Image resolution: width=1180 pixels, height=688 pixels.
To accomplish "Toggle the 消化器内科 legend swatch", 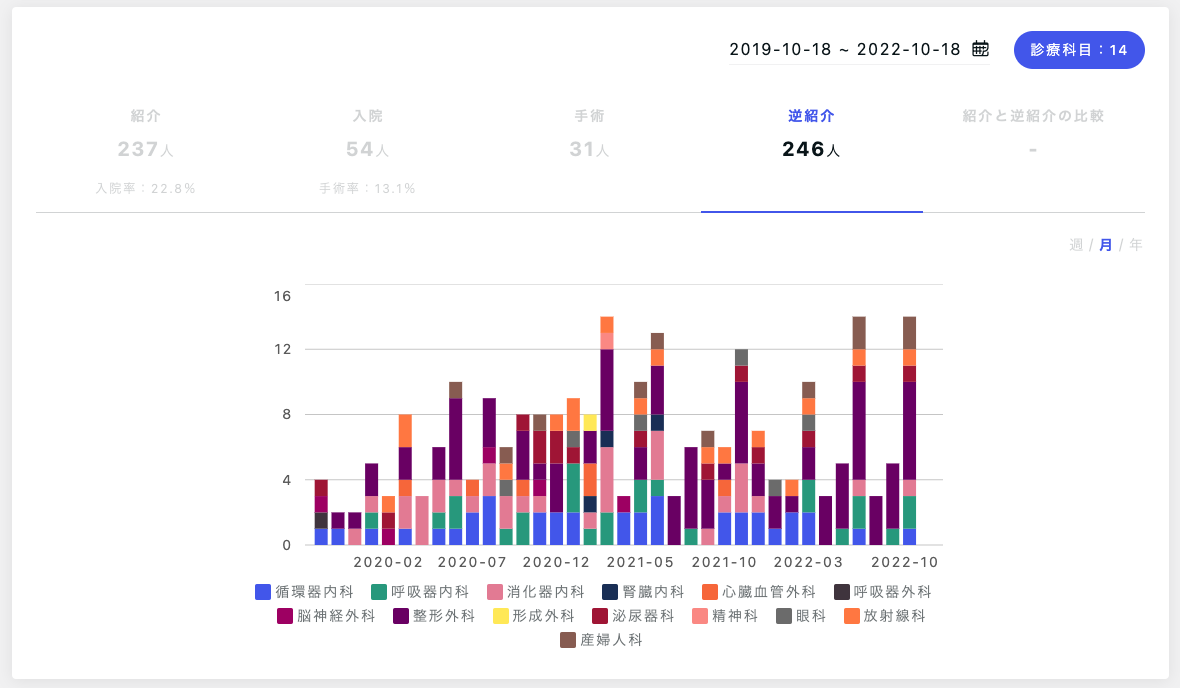I will coord(494,592).
